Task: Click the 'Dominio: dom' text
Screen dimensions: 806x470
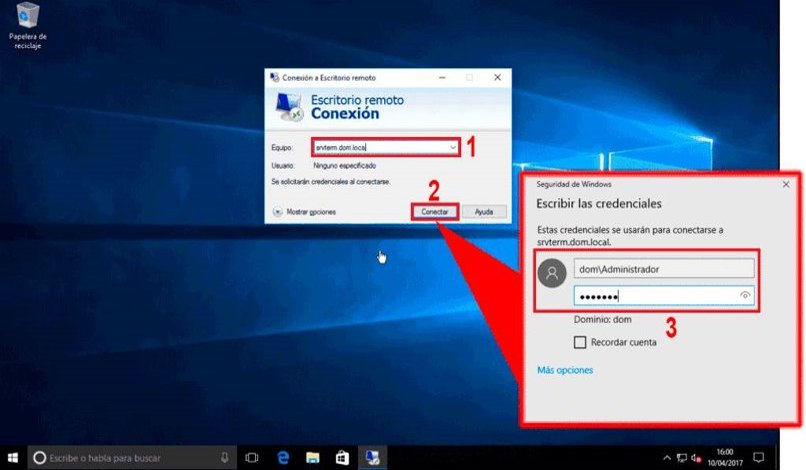Action: click(602, 319)
